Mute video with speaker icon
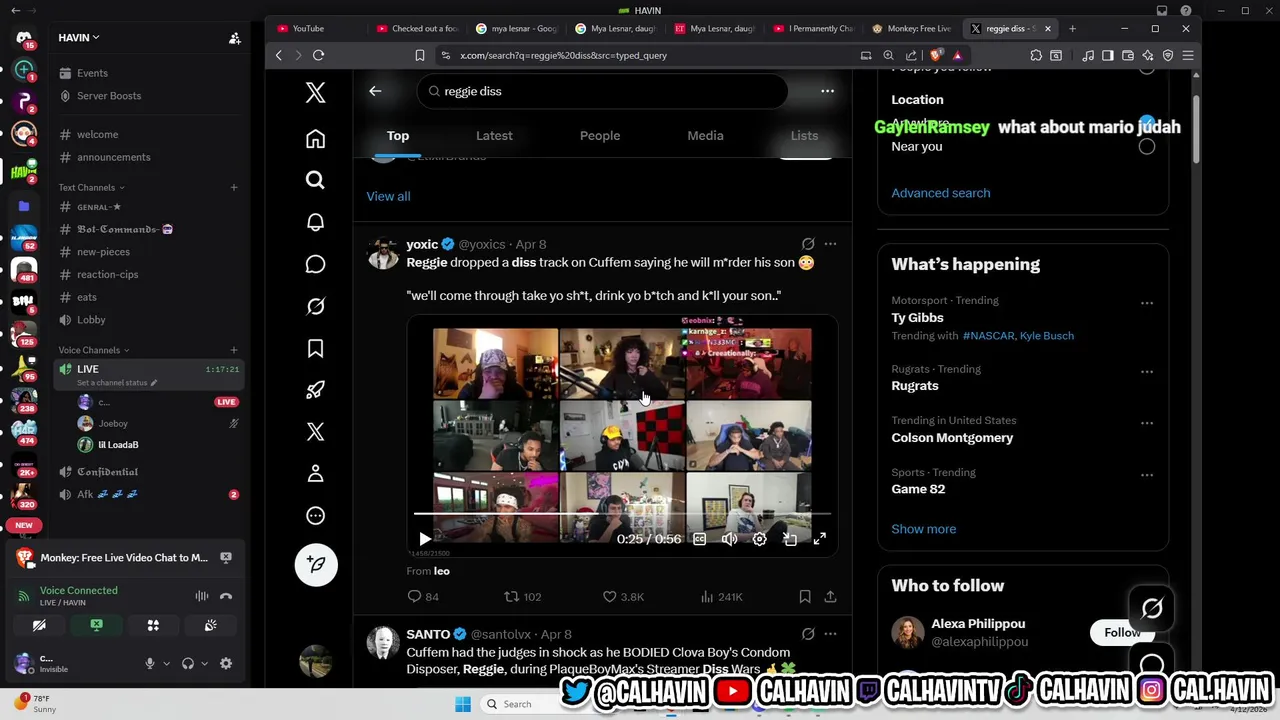 click(730, 539)
